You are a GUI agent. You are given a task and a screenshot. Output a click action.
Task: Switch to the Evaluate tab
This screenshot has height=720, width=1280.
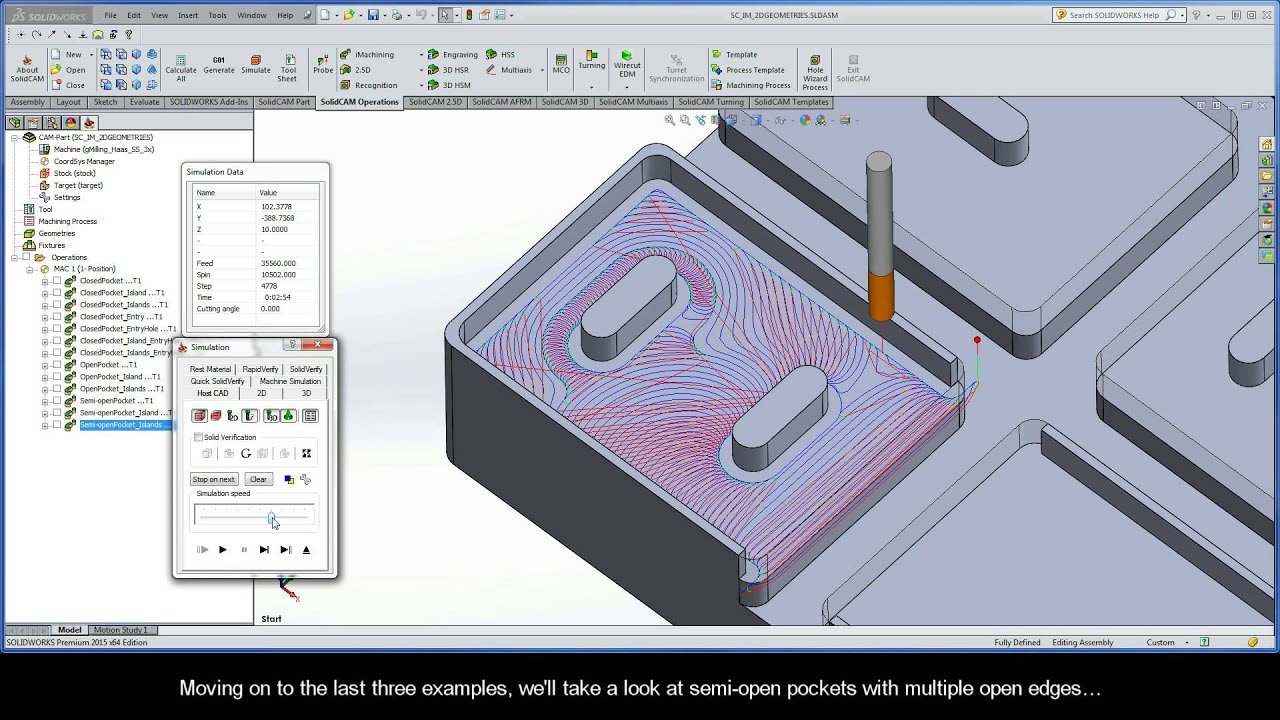[144, 102]
